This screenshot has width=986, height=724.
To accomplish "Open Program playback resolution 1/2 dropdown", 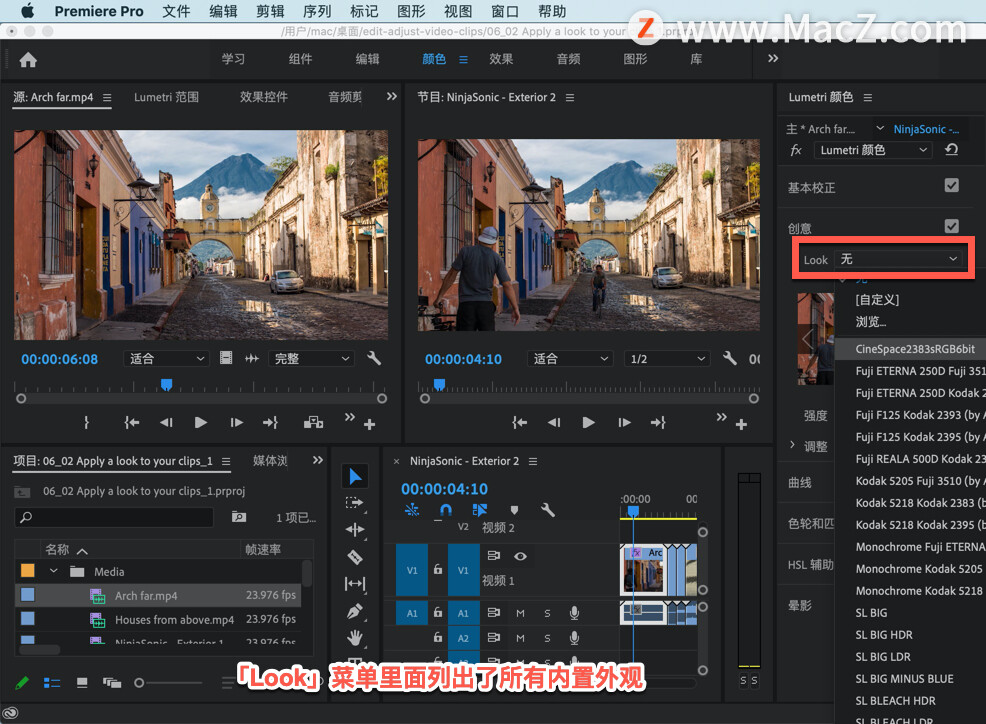I will (667, 359).
